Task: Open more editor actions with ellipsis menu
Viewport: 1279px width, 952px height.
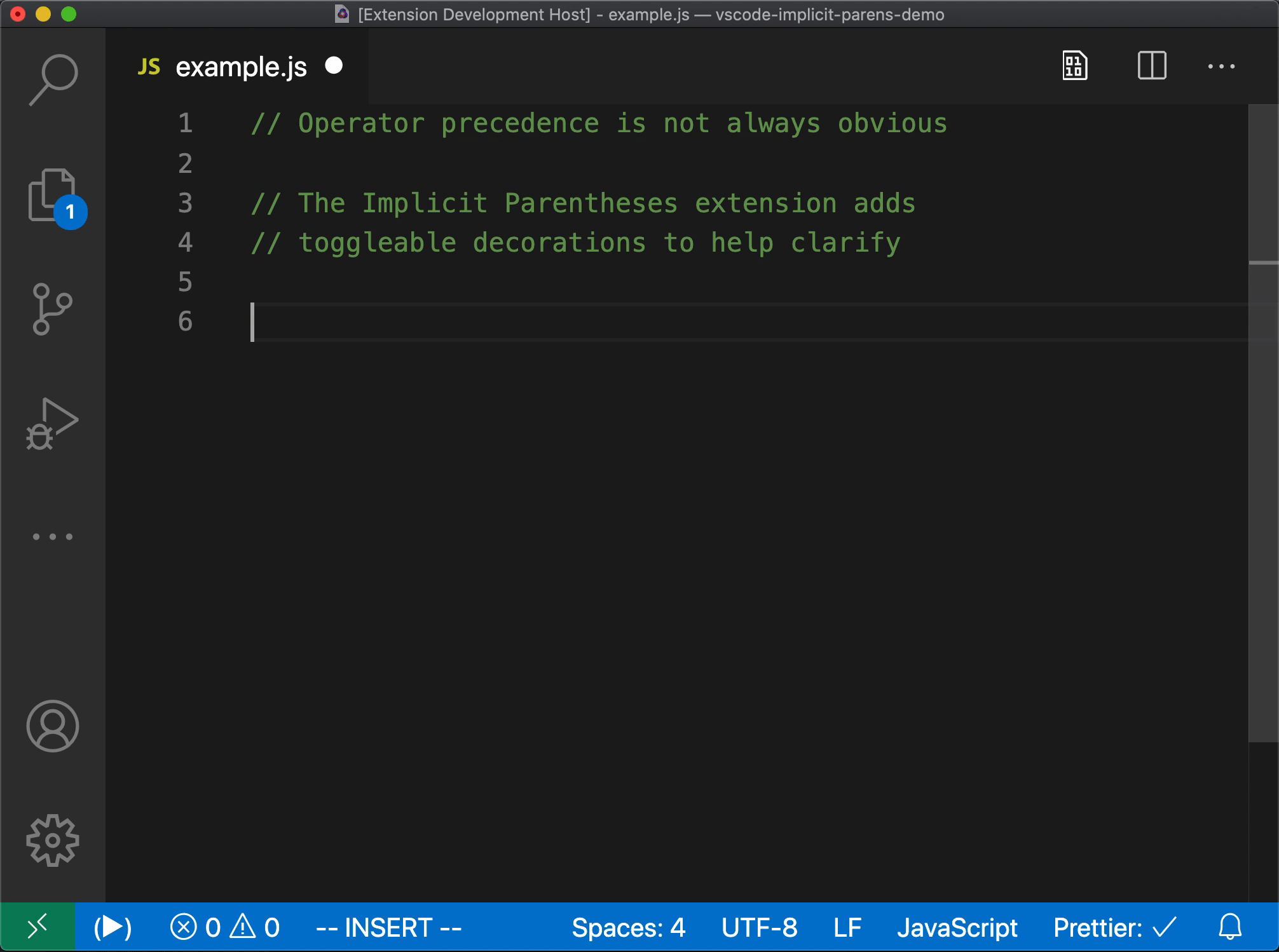Action: (x=1222, y=66)
